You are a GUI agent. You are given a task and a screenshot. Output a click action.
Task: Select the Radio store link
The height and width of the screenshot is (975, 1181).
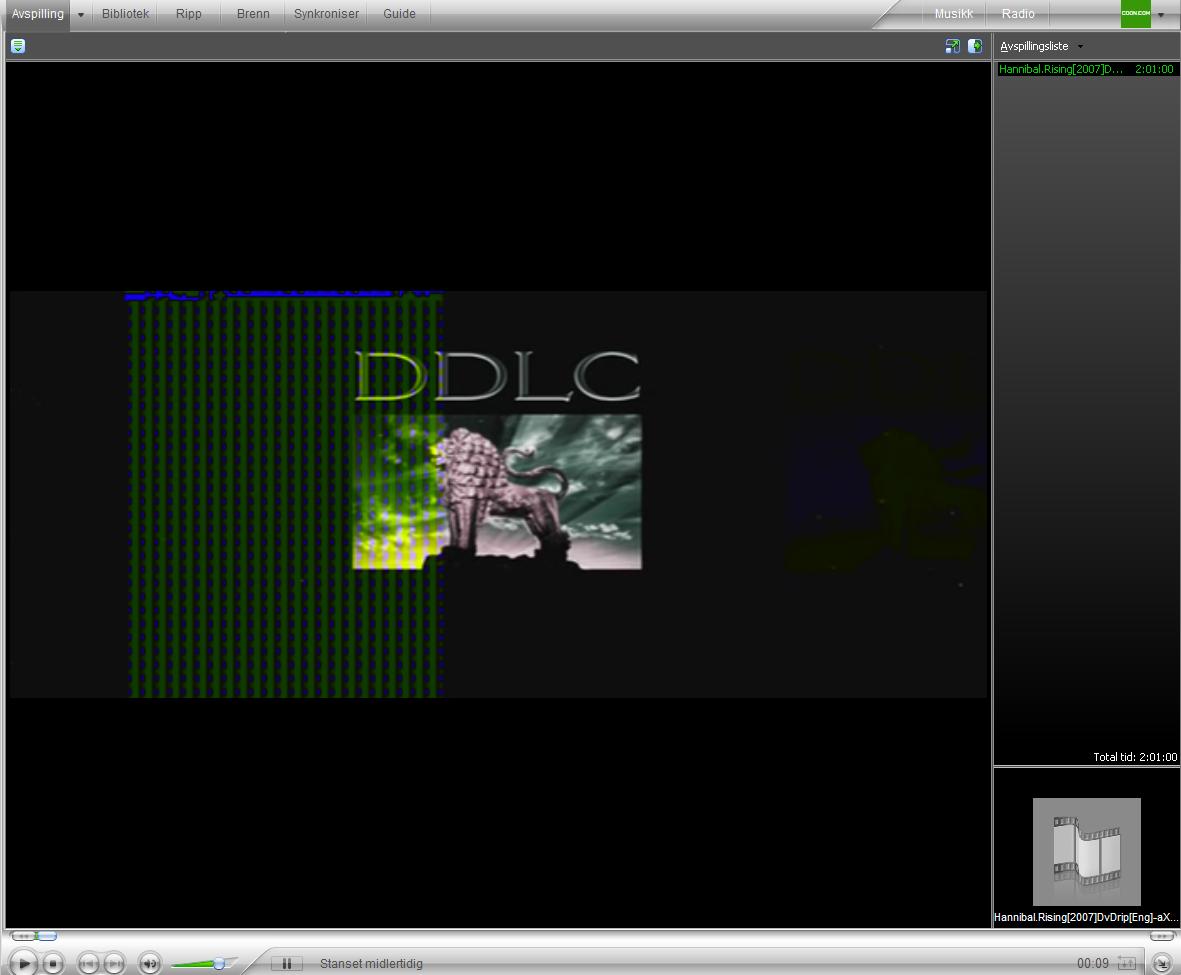tap(1018, 14)
